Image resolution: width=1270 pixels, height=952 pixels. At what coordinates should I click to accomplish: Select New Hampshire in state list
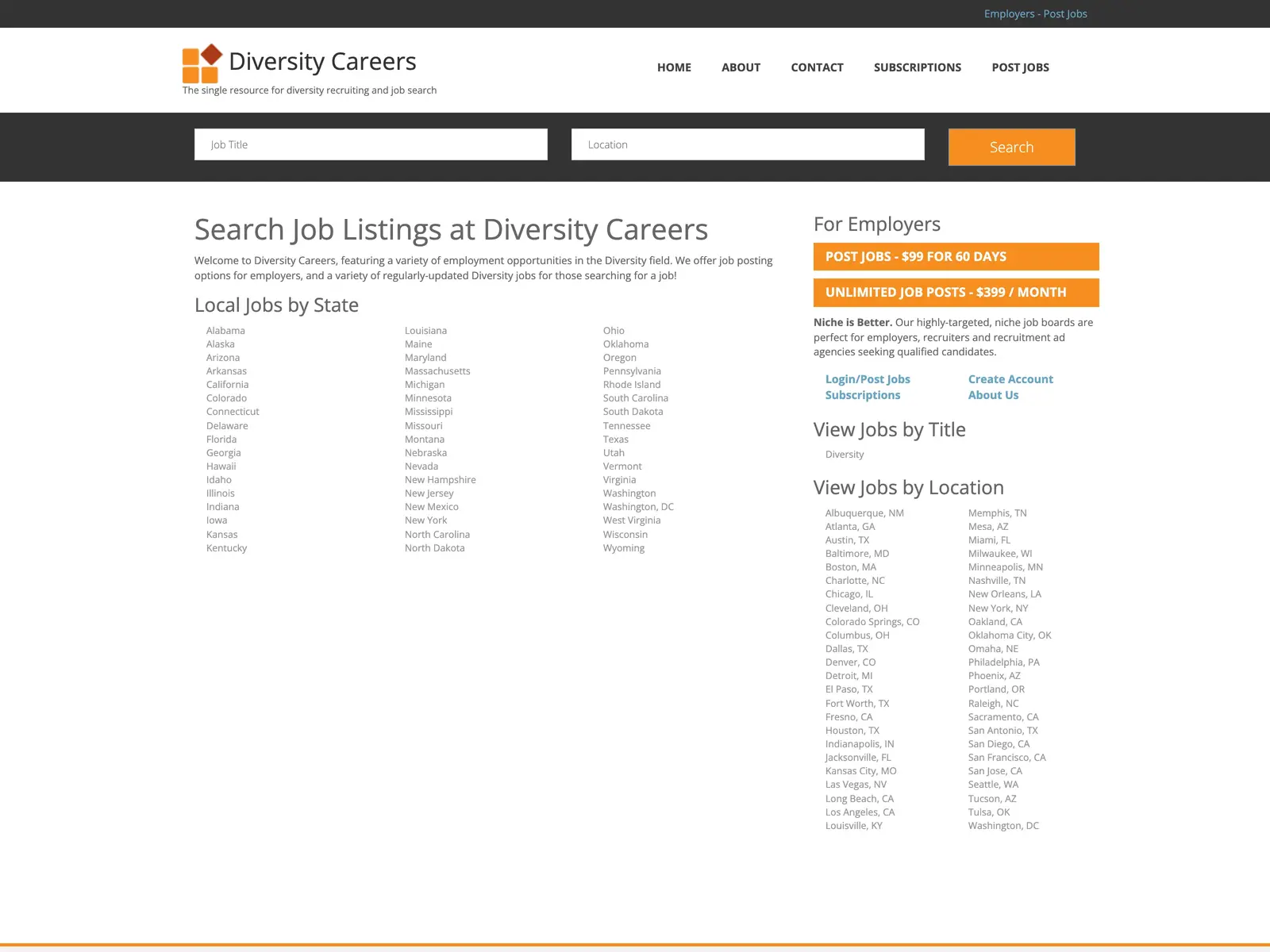click(441, 480)
